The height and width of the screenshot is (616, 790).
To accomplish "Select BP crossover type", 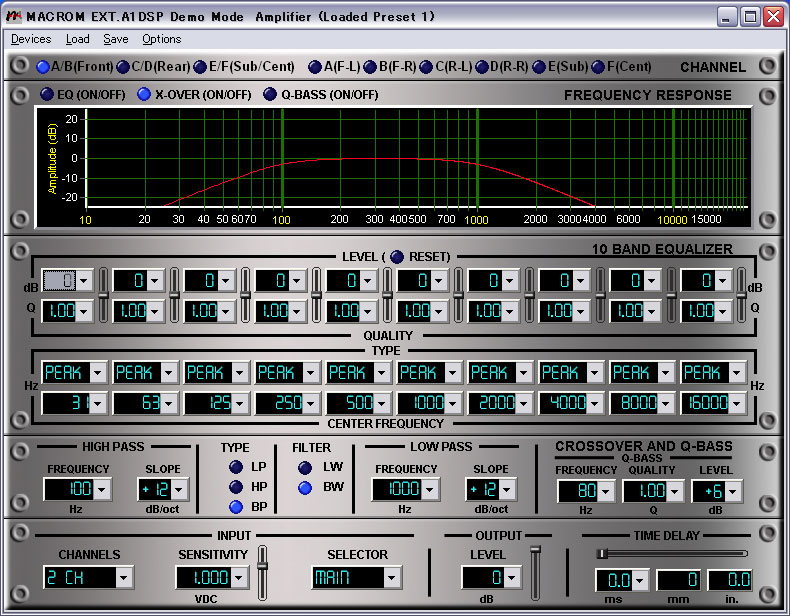I will [236, 507].
